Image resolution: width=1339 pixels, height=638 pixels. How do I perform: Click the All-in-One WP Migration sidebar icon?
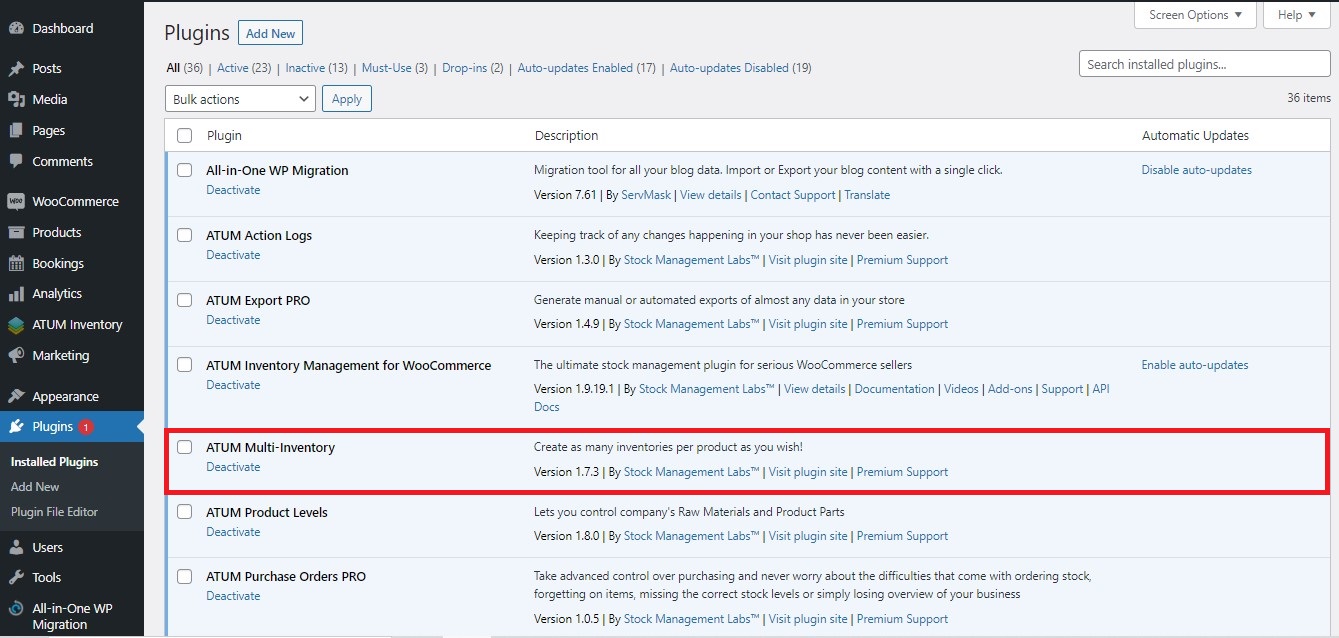pyautogui.click(x=16, y=608)
